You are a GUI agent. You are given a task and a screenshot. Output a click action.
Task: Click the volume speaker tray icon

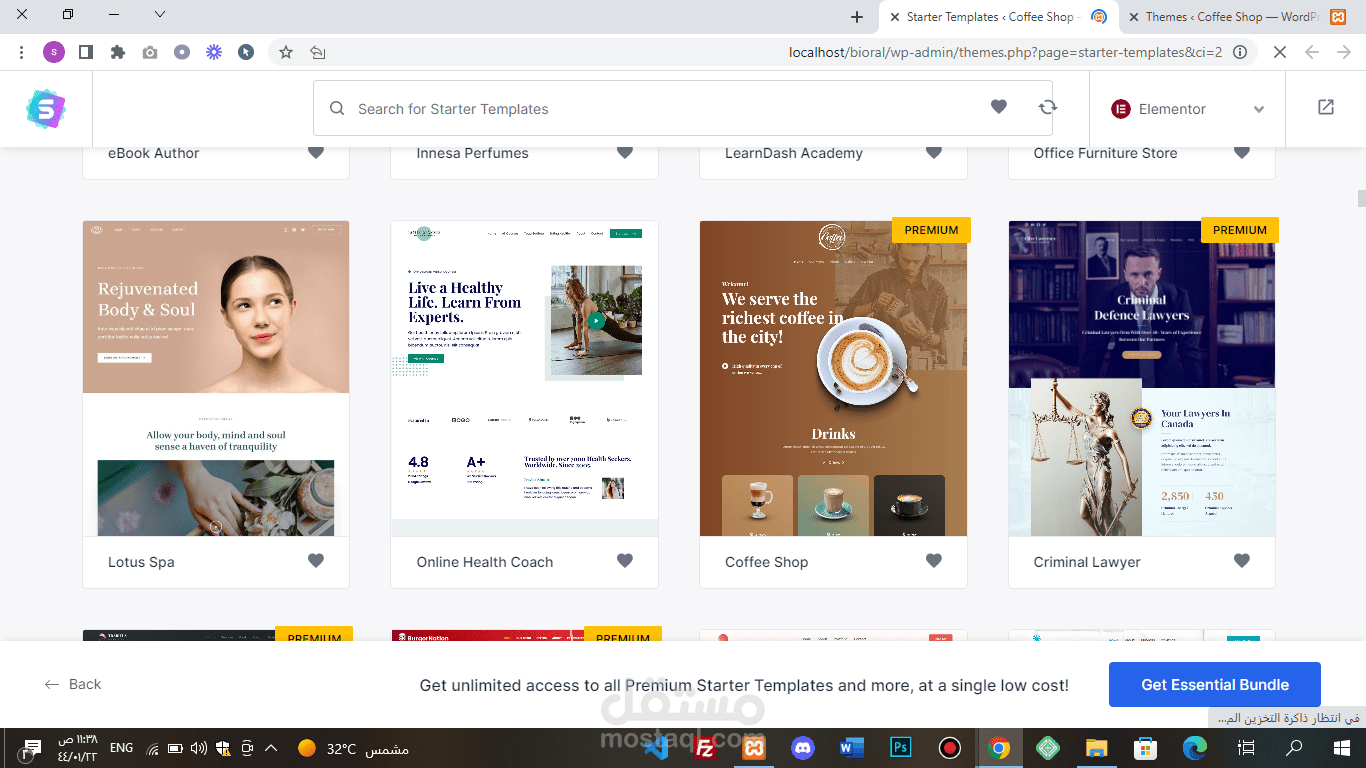198,748
